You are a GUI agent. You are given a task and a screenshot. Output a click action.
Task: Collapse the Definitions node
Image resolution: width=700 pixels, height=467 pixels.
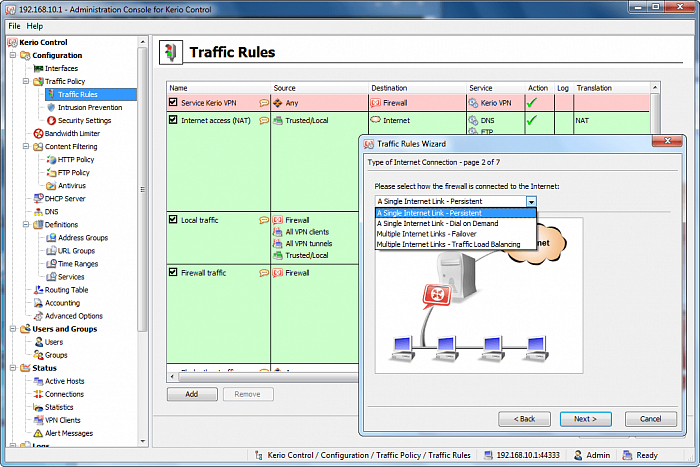coord(26,225)
